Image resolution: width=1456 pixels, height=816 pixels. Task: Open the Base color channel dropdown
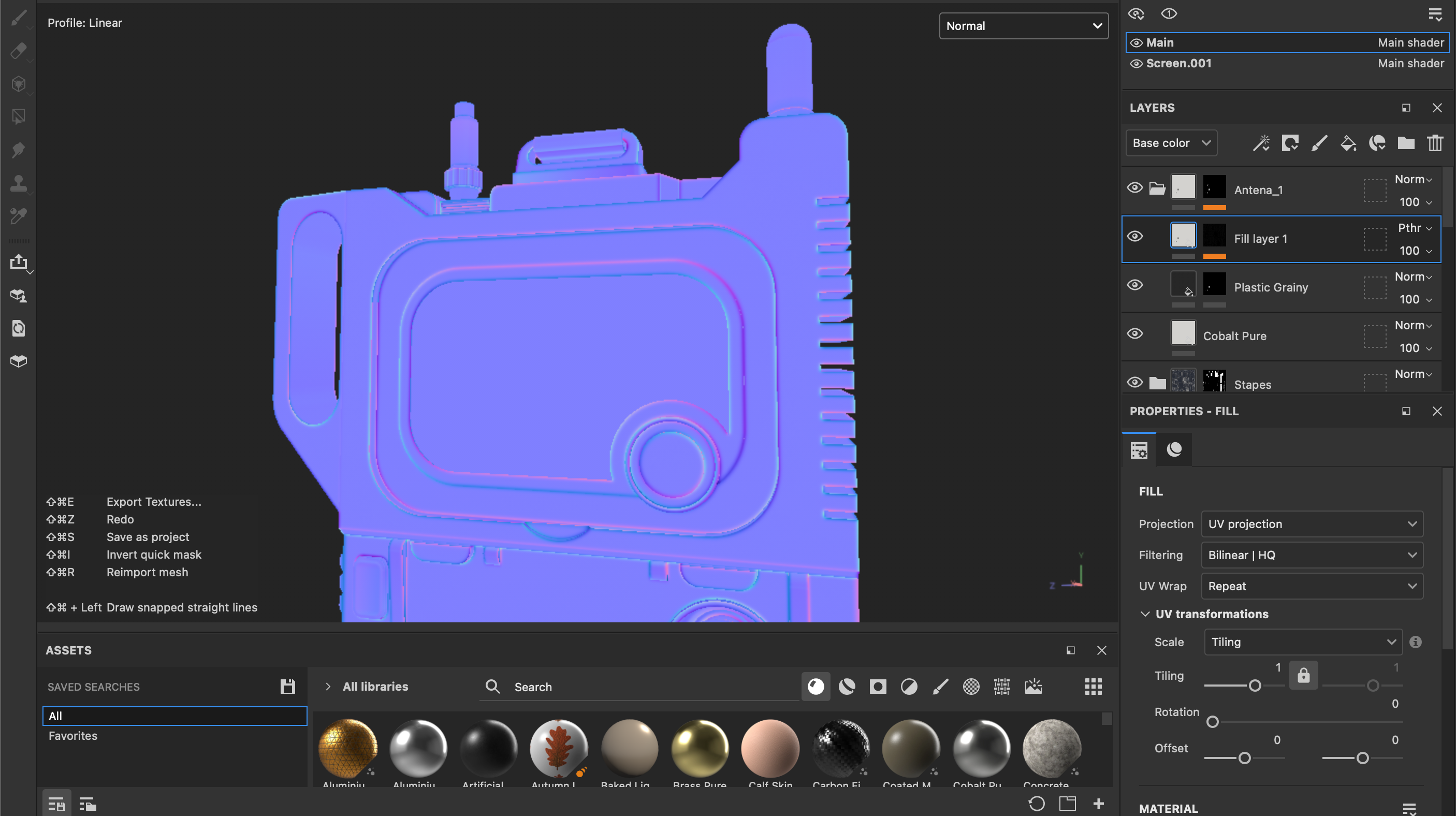pos(1171,143)
